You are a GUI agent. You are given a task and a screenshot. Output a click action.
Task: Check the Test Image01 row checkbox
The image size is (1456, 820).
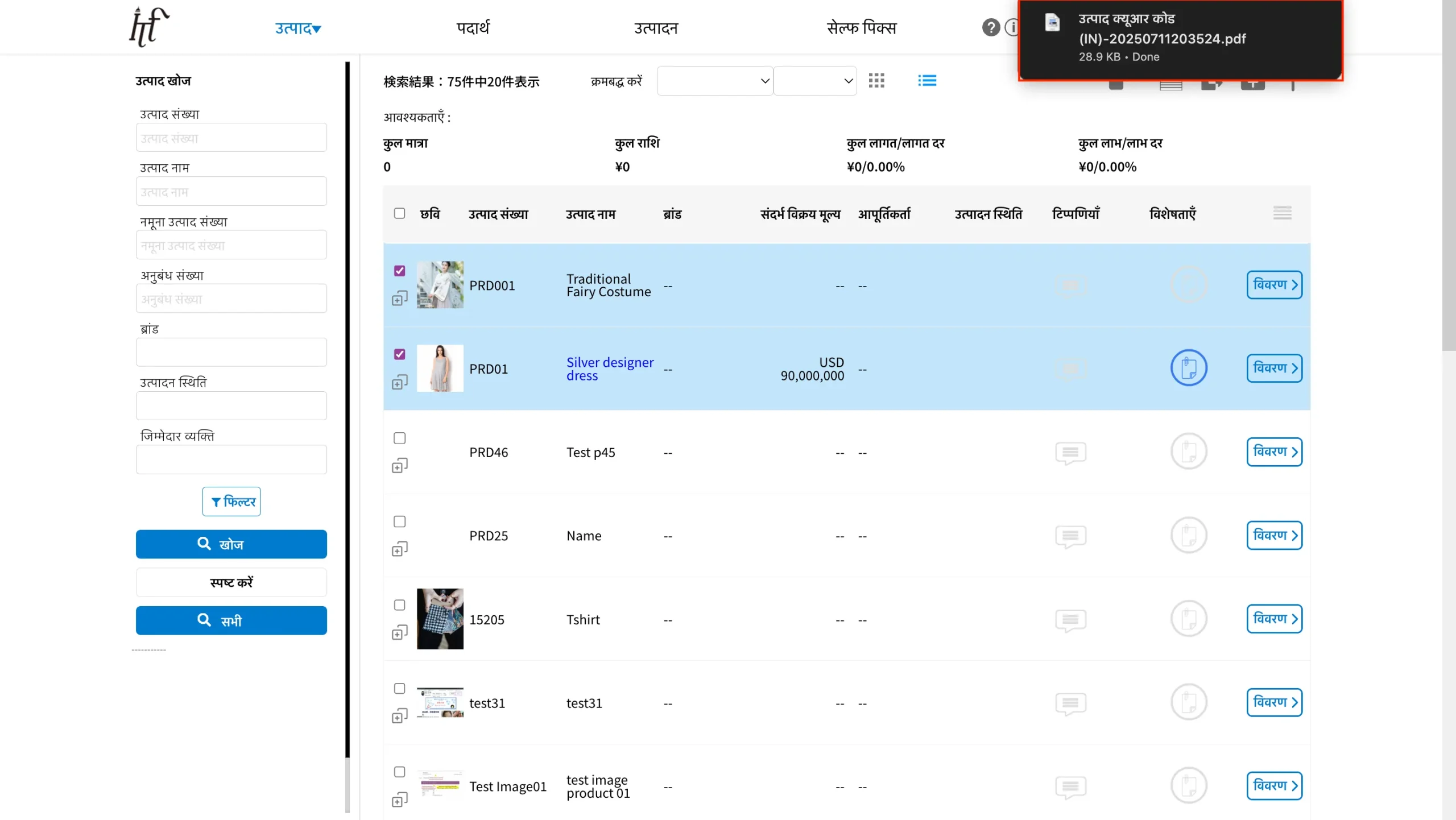(x=399, y=772)
